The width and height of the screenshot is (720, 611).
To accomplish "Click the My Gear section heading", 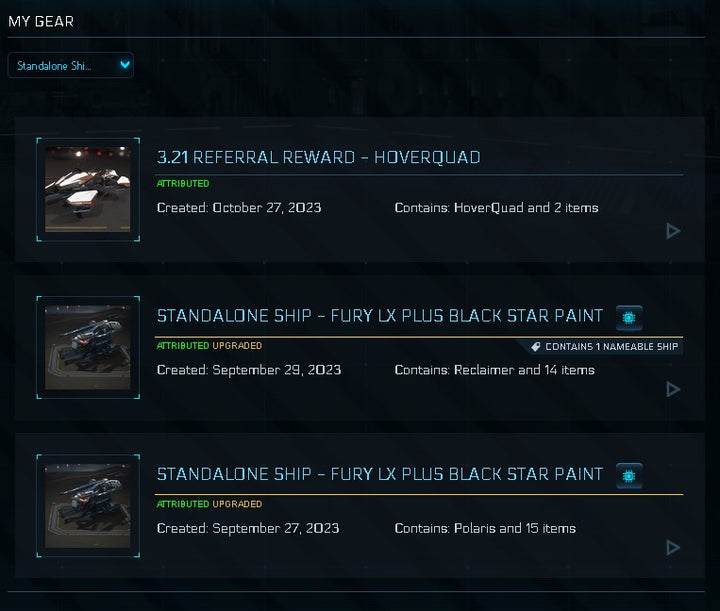I will [41, 21].
